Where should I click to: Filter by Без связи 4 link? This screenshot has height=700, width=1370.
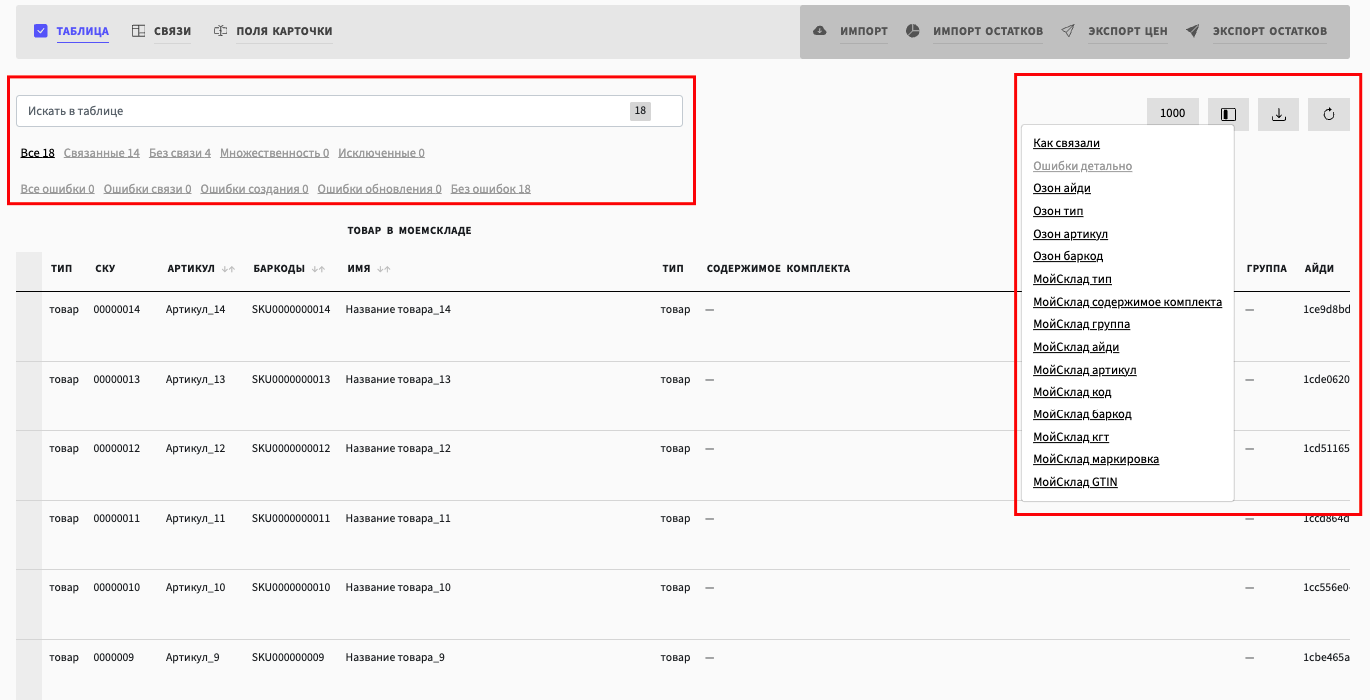(x=180, y=153)
